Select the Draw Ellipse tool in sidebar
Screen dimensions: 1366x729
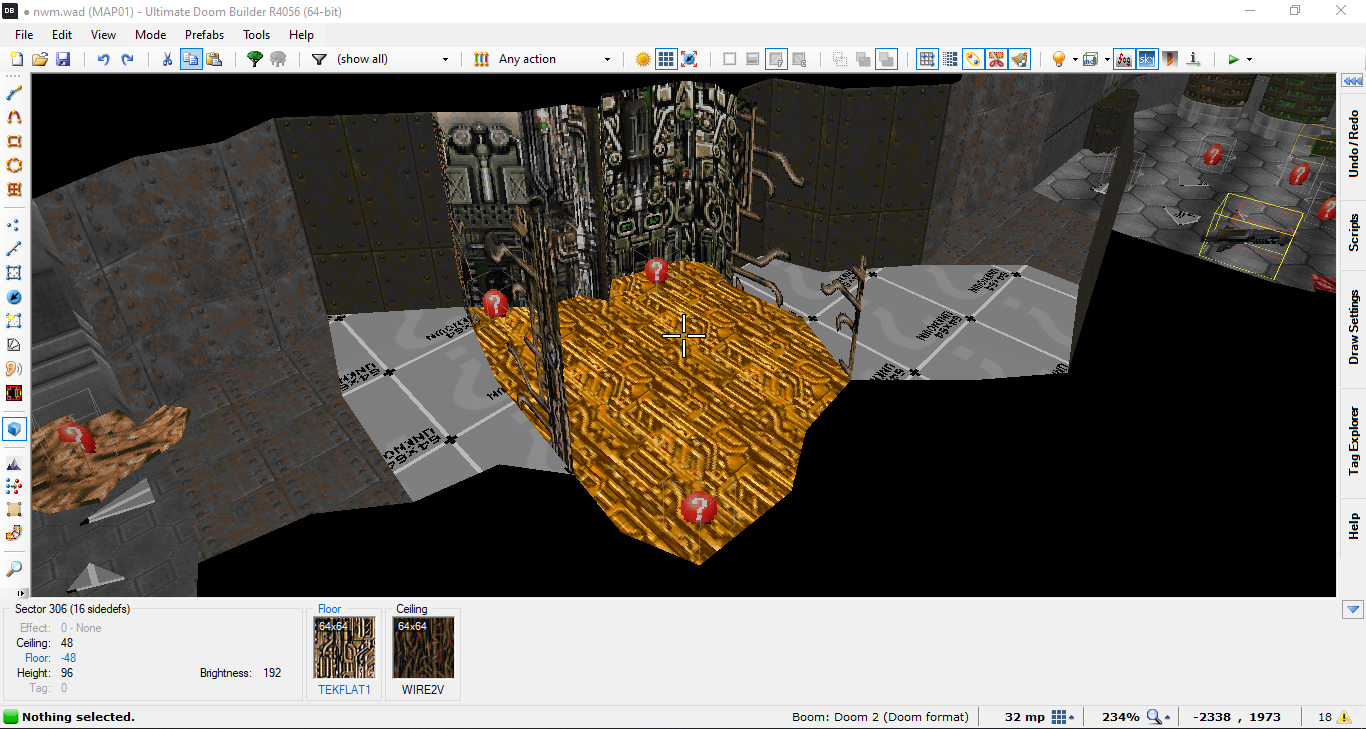point(14,166)
